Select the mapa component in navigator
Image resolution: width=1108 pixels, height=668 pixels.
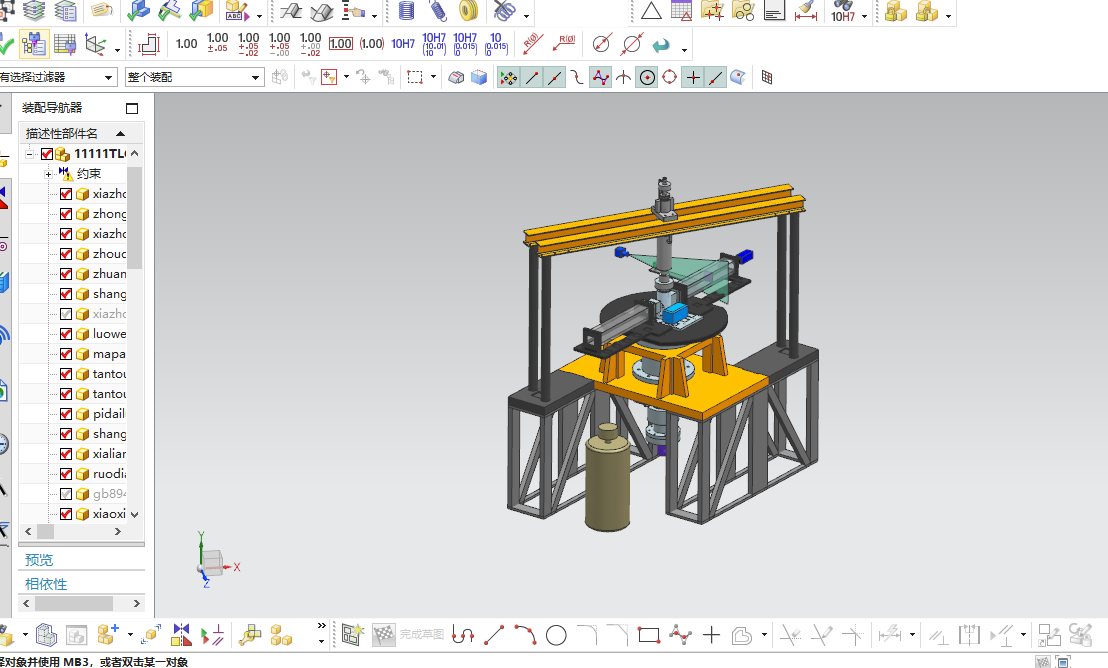(x=109, y=353)
